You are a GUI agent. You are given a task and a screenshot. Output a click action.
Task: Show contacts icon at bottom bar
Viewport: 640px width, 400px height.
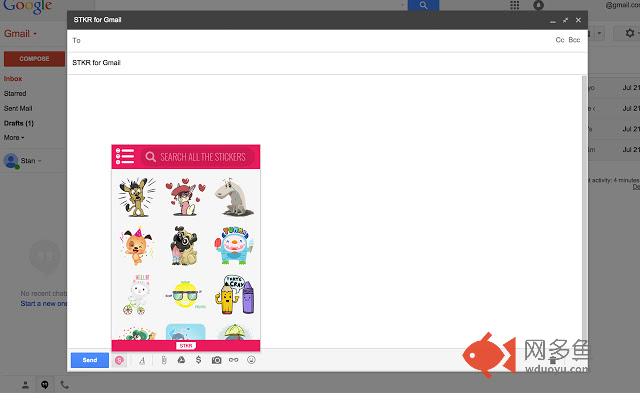pos(25,384)
